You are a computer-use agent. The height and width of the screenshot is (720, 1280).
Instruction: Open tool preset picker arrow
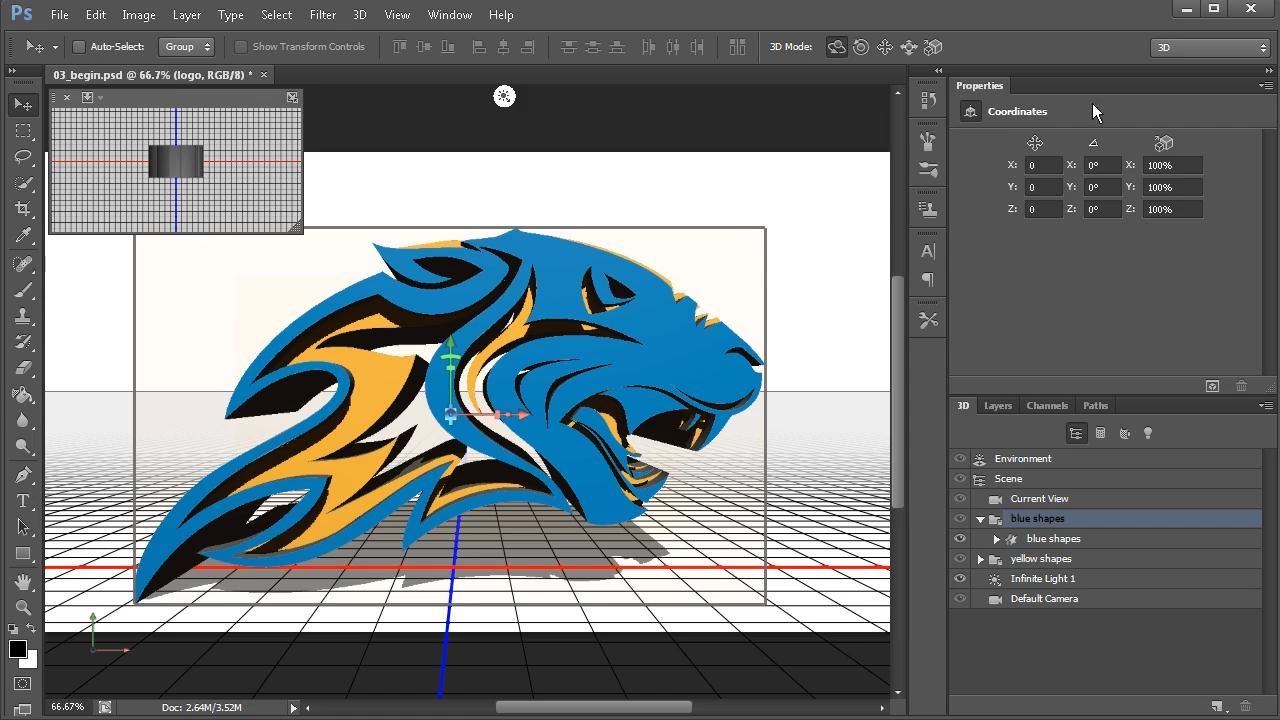[55, 47]
